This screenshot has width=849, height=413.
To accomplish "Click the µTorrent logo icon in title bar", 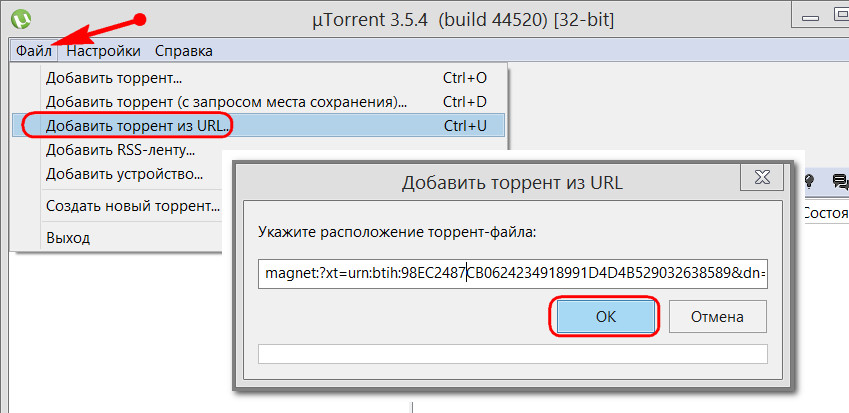I will click(x=22, y=18).
